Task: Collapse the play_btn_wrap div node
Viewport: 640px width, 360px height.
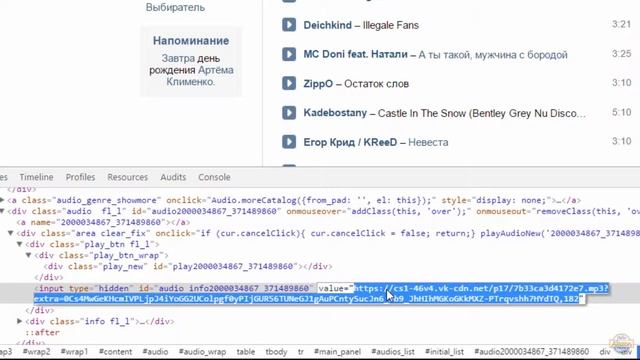Action: pyautogui.click(x=29, y=255)
